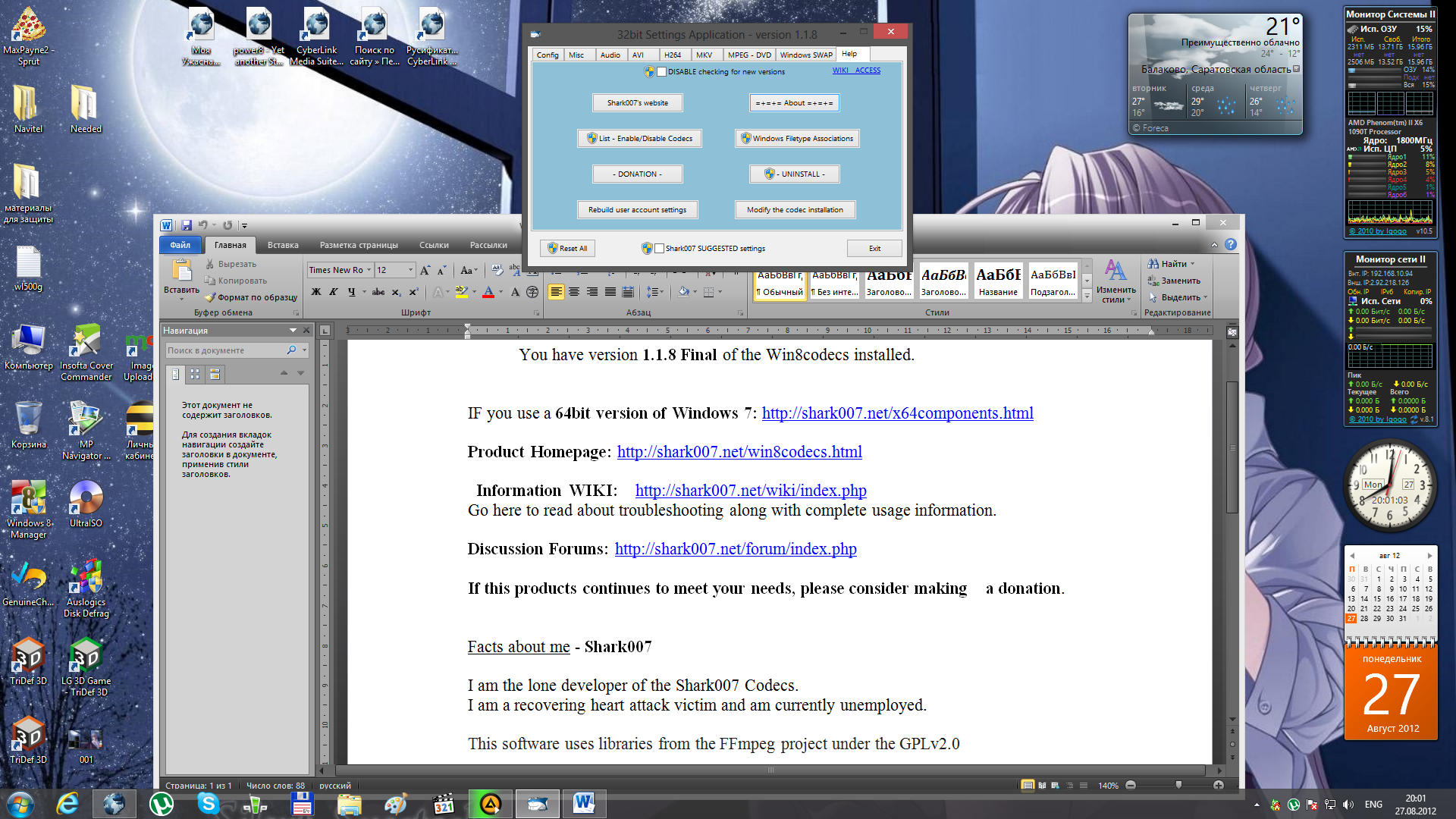Click the strikethrough text icon

(378, 292)
